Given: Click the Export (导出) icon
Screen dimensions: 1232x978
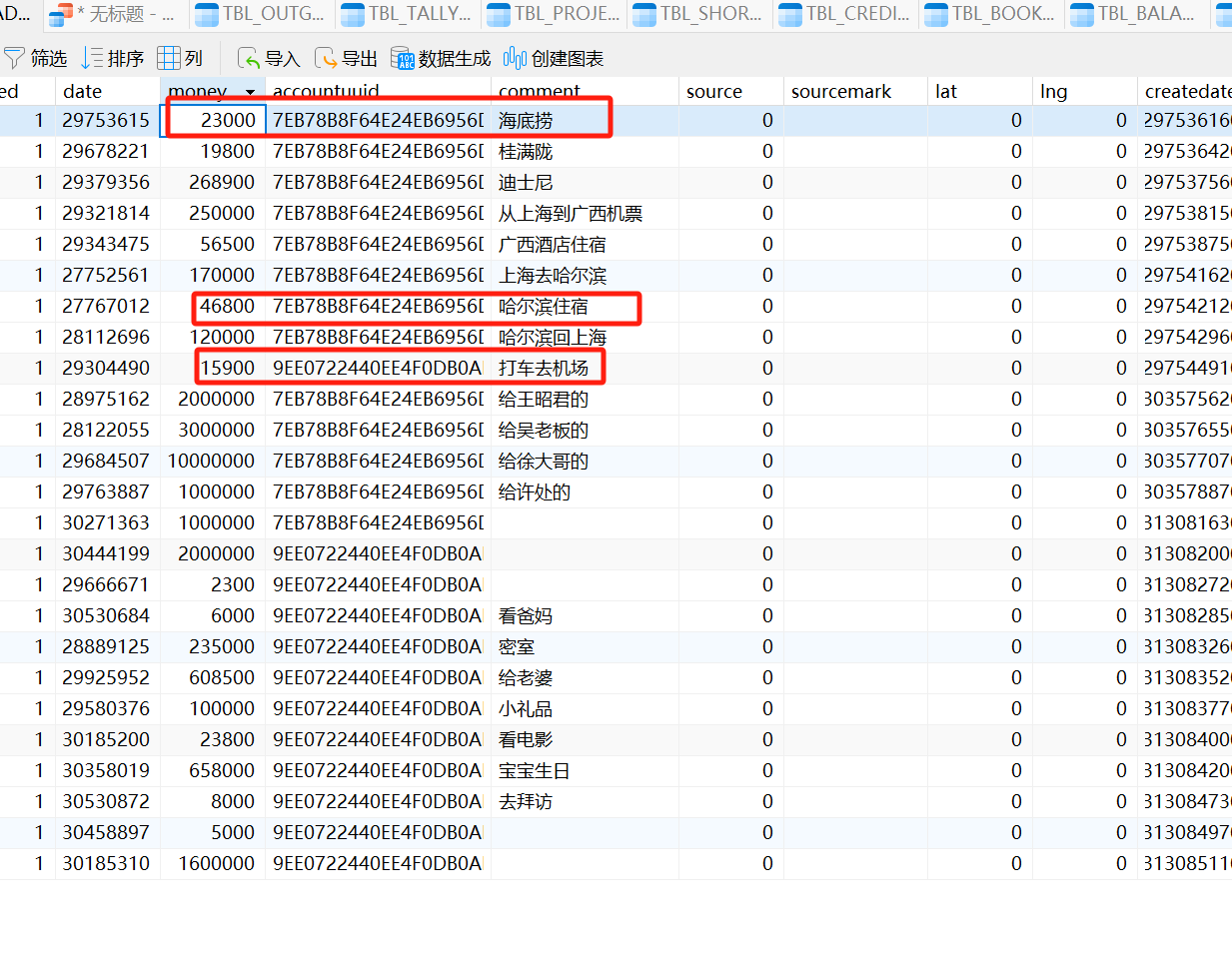Looking at the screenshot, I should [325, 59].
